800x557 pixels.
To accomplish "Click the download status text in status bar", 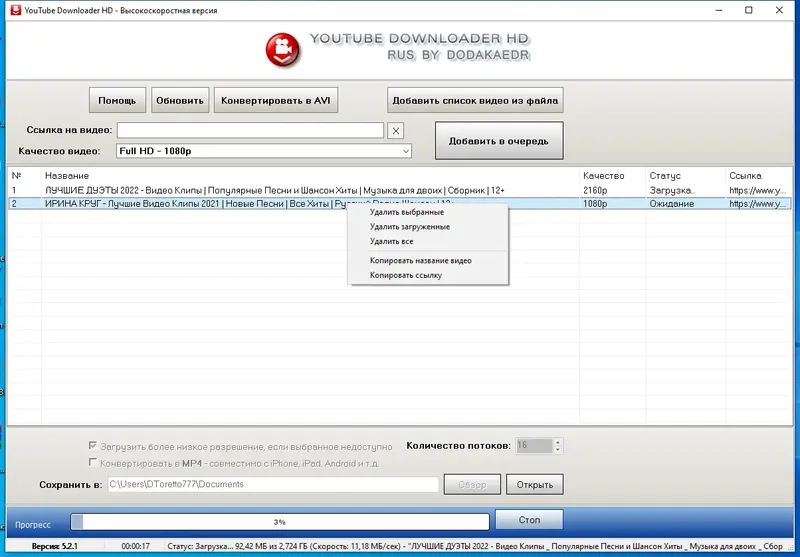I will coord(474,546).
